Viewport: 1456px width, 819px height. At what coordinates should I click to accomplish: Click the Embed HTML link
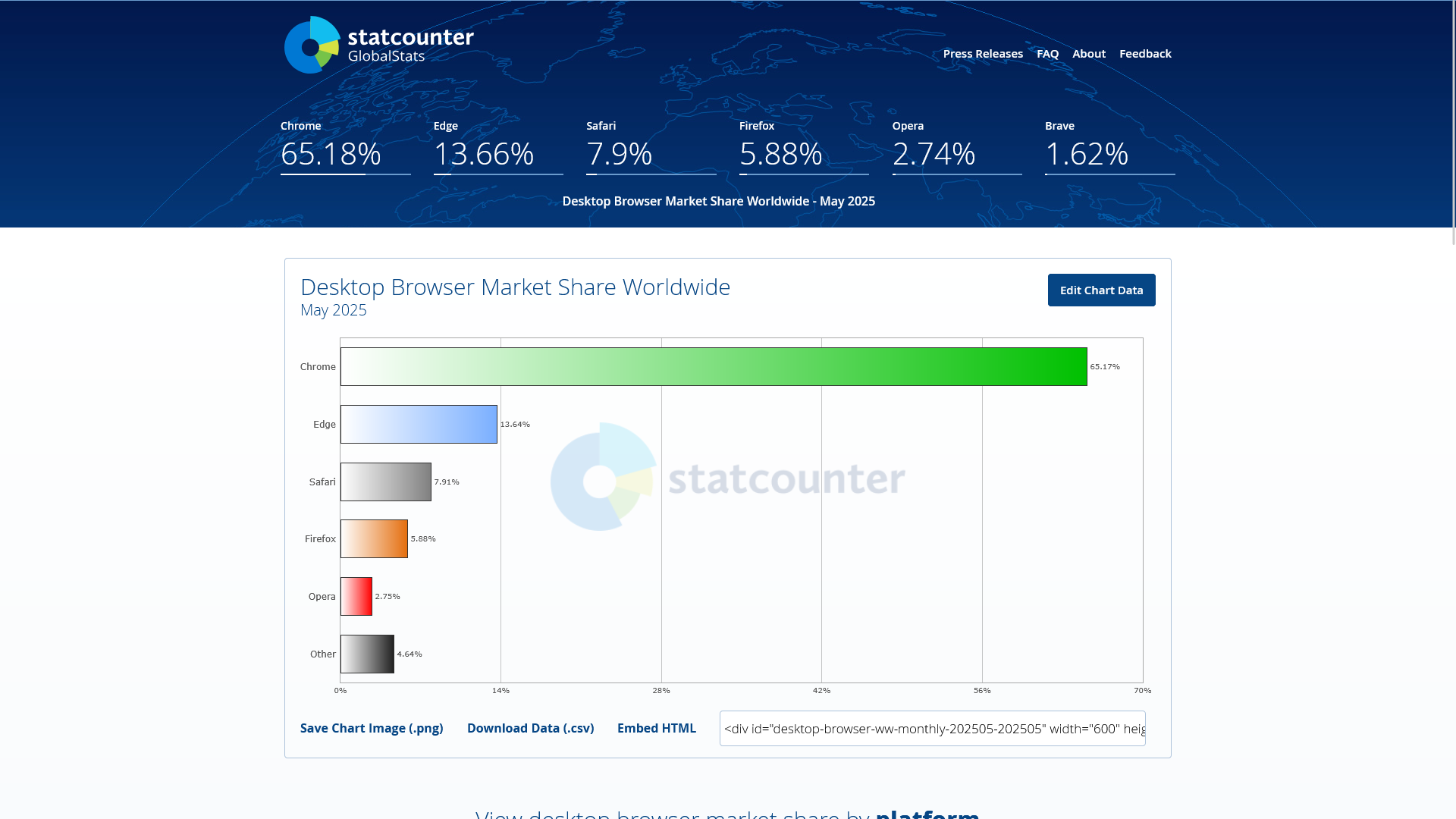657,728
